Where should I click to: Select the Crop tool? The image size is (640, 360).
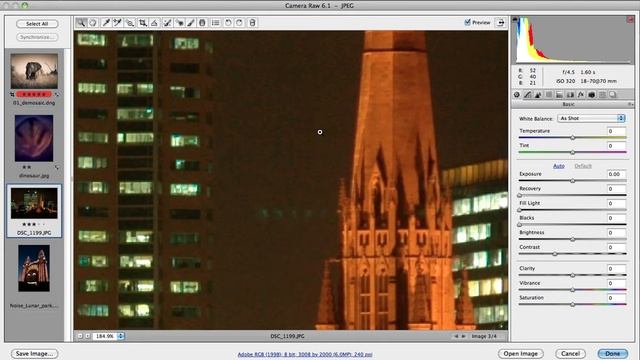[142, 23]
